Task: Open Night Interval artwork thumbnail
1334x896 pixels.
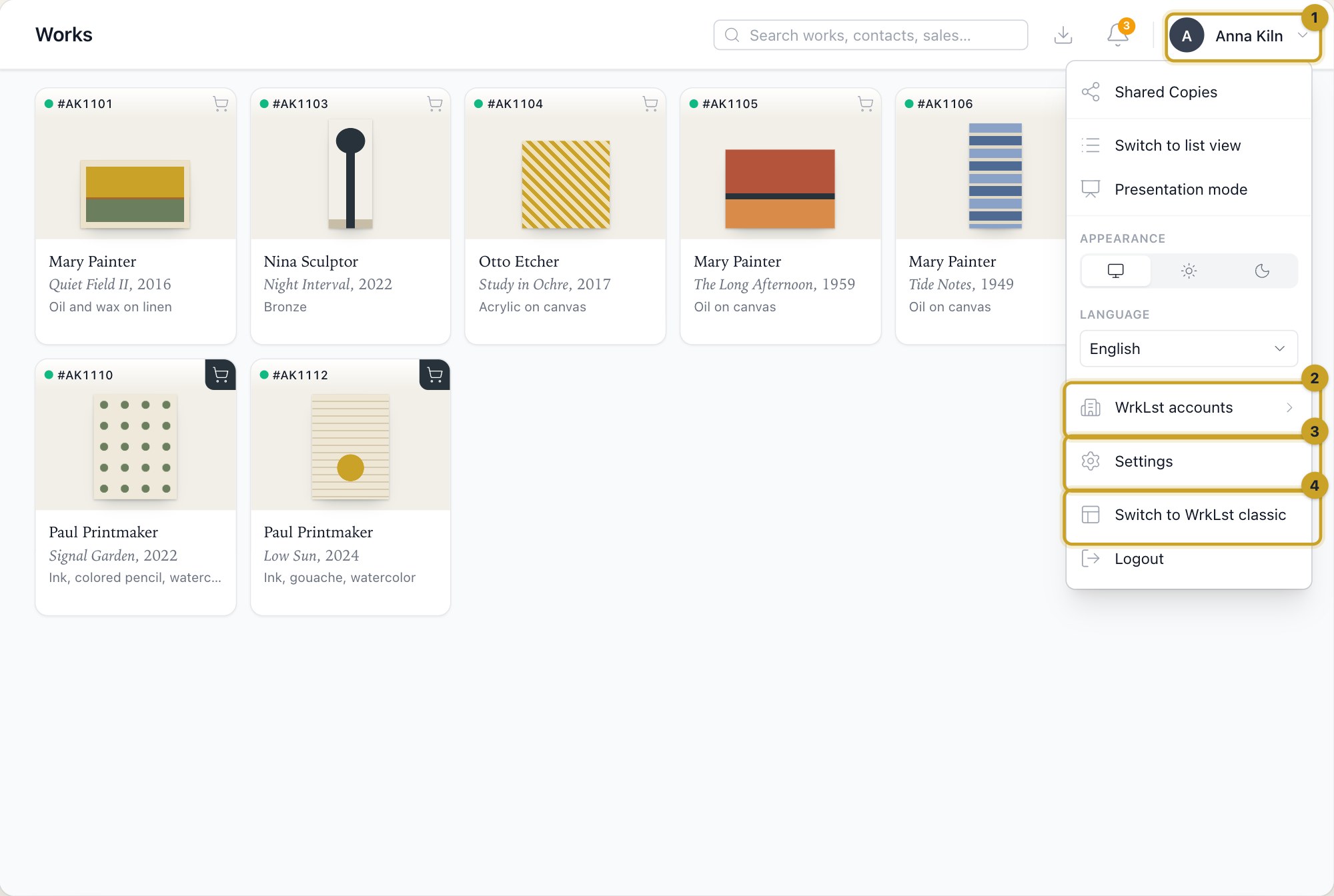Action: click(x=350, y=175)
